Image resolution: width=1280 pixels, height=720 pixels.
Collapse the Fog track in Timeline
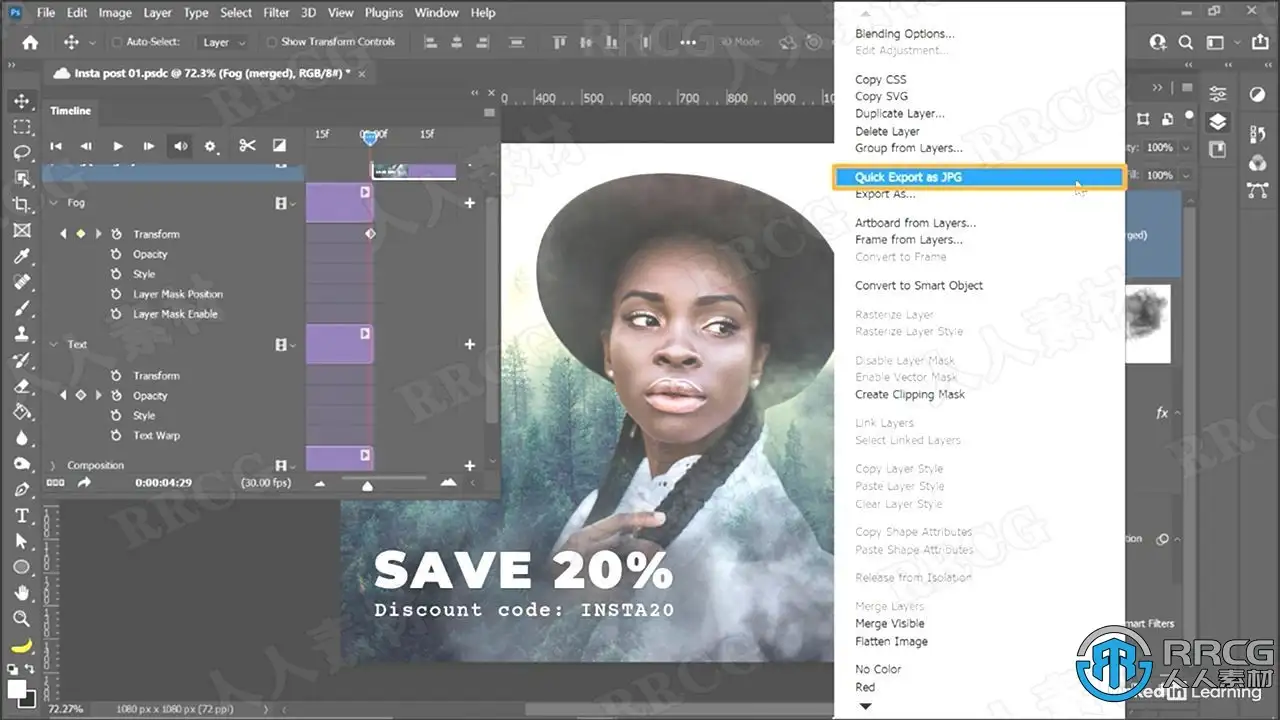pyautogui.click(x=54, y=203)
